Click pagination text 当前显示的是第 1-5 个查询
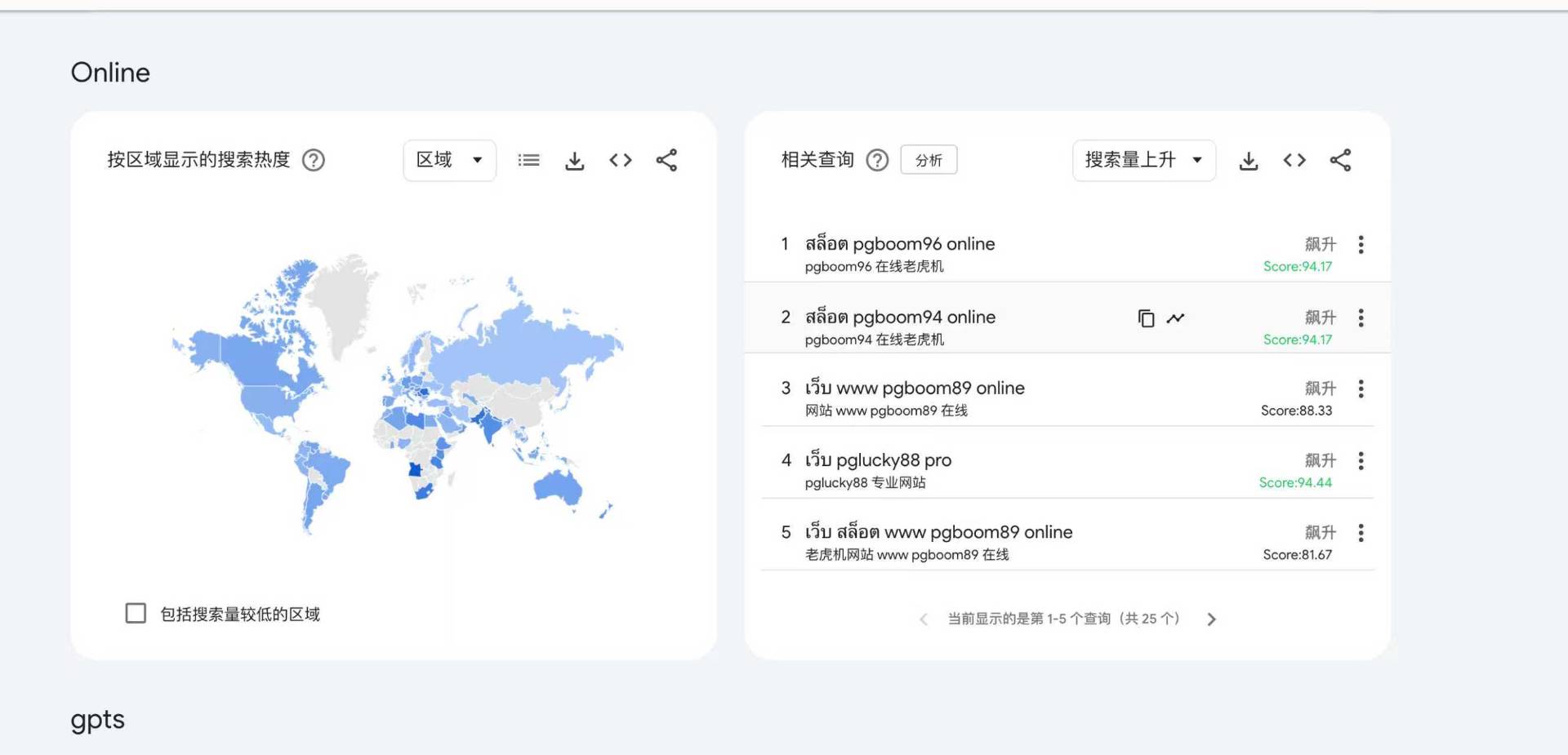Screen dimensions: 1568x755 click(x=1028, y=619)
